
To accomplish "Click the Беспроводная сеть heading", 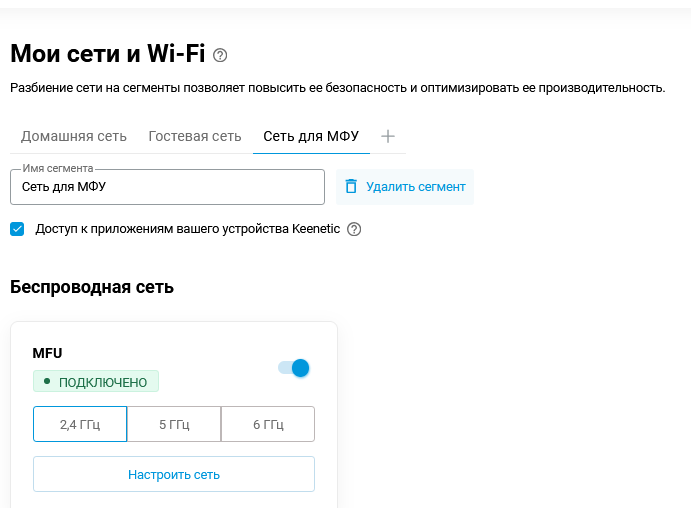I will click(x=92, y=288).
